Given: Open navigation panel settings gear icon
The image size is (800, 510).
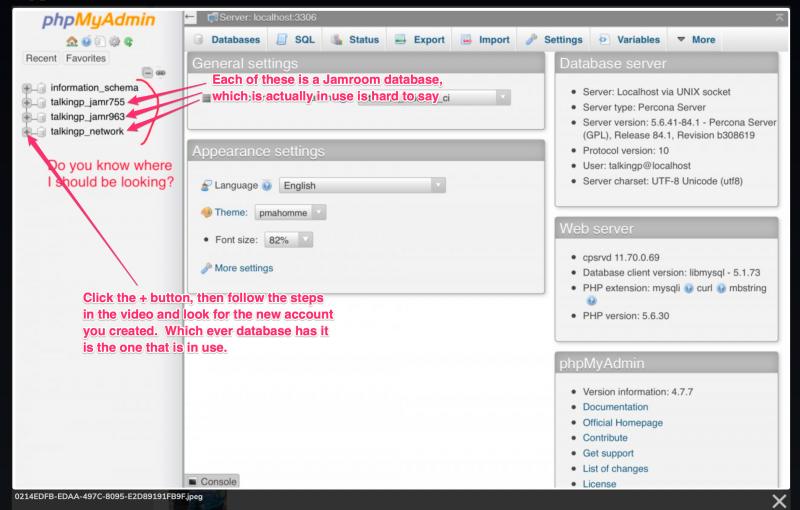Looking at the screenshot, I should (114, 41).
